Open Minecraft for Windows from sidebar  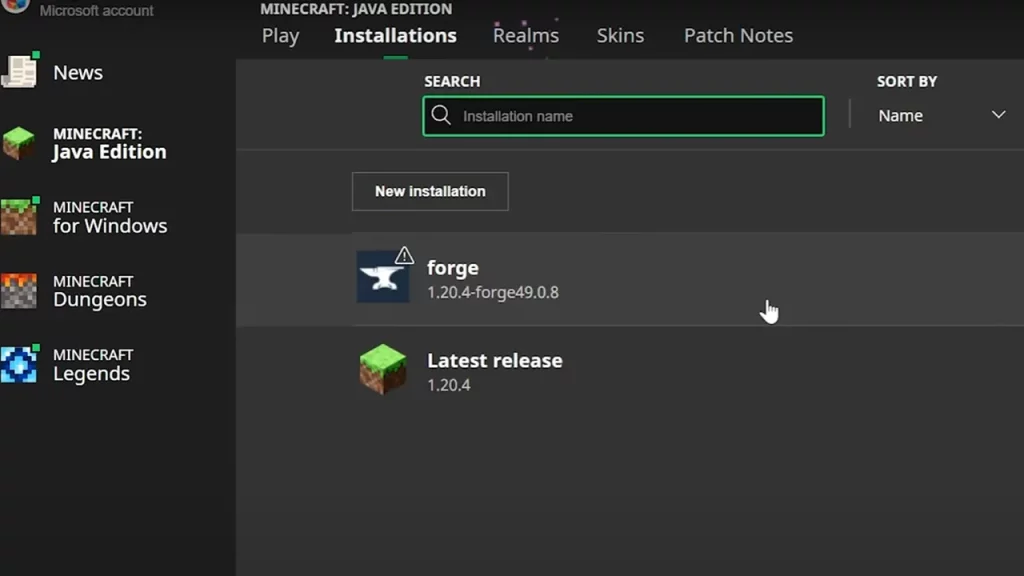point(21,216)
